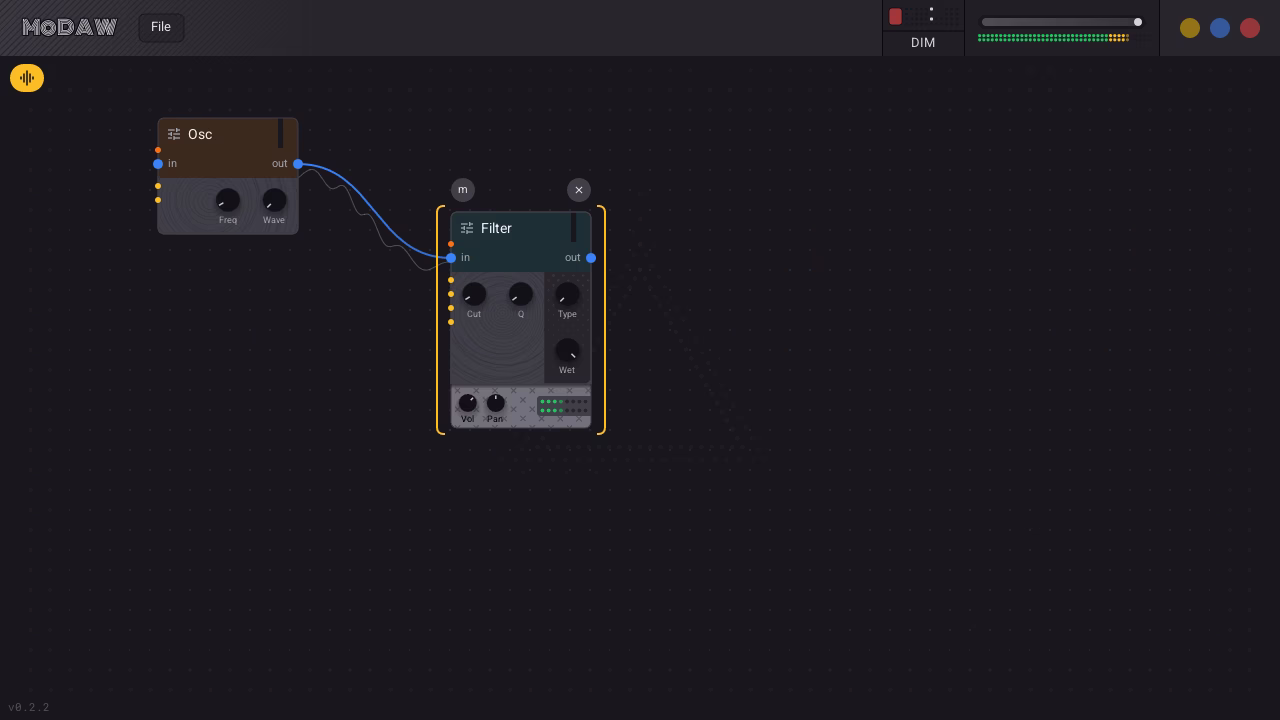Viewport: 1280px width, 720px height.
Task: Click the Osc node title
Action: click(200, 134)
